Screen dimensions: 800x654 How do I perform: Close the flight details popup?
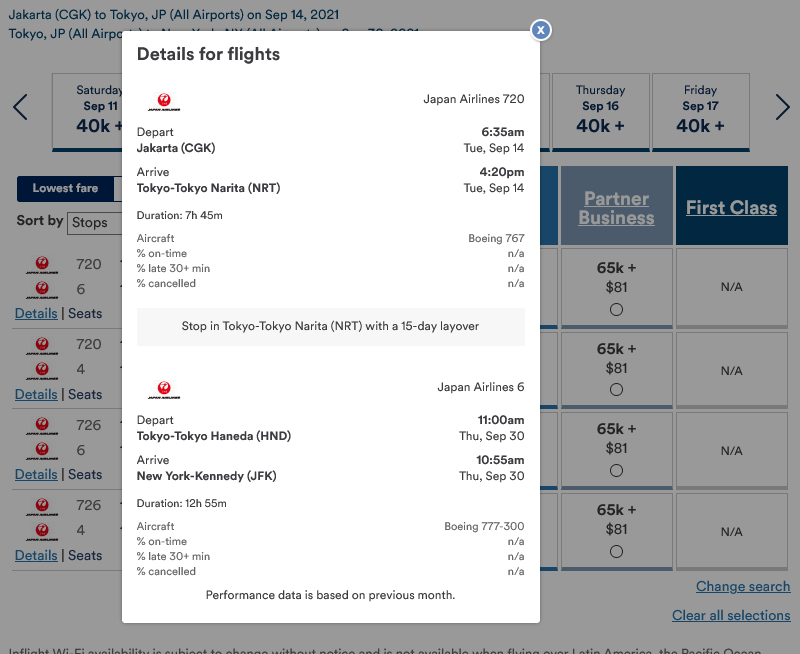pyautogui.click(x=541, y=30)
